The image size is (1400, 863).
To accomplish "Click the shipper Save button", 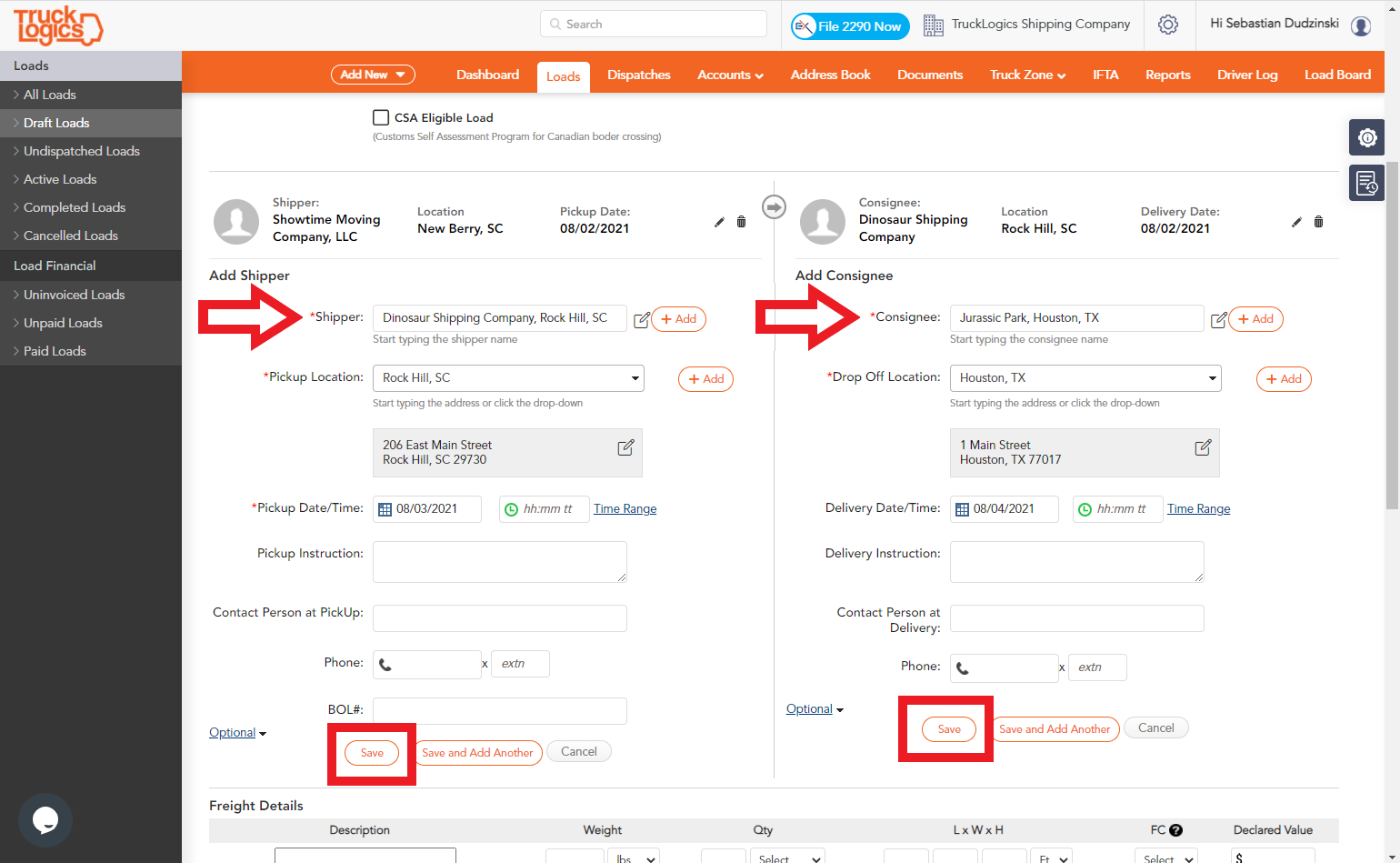I will point(372,753).
